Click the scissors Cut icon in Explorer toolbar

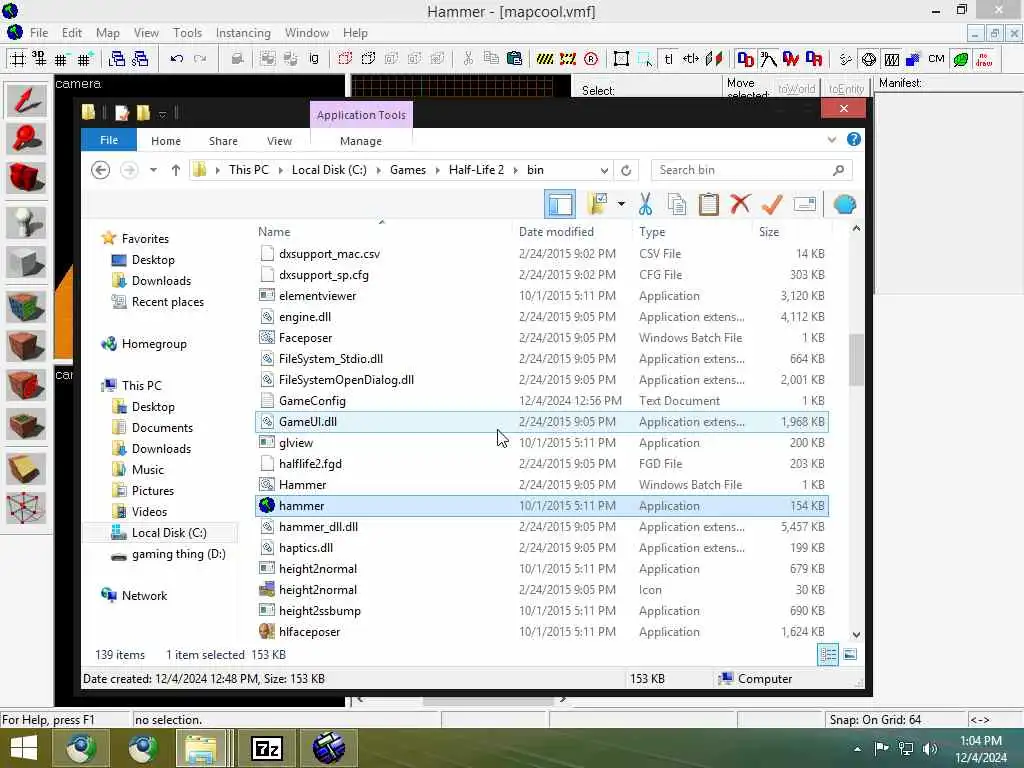(x=645, y=204)
